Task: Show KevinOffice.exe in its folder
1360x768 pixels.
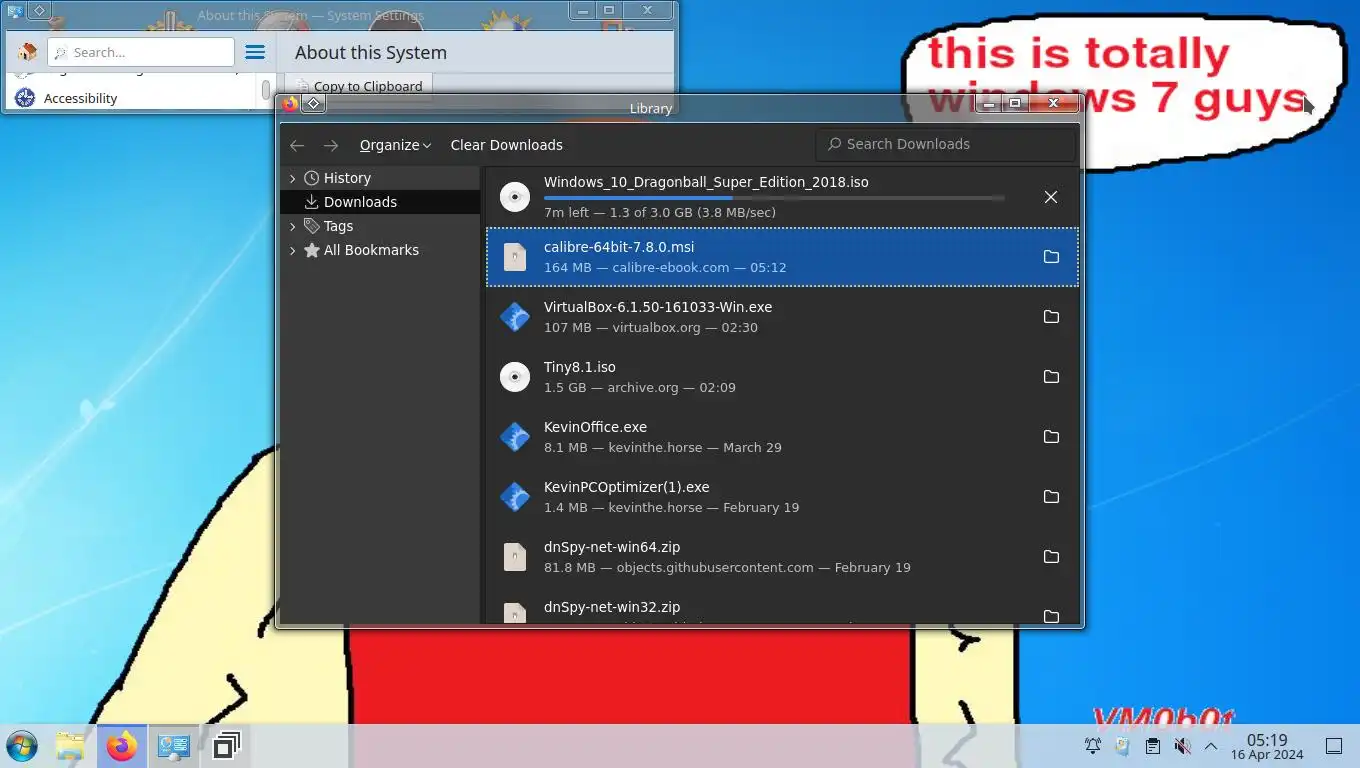Action: click(x=1051, y=437)
